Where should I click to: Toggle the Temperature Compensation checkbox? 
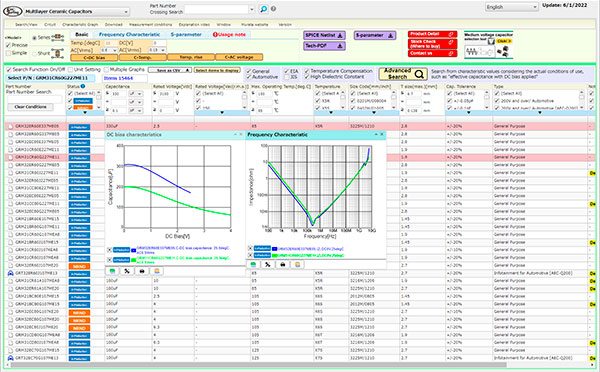(307, 71)
